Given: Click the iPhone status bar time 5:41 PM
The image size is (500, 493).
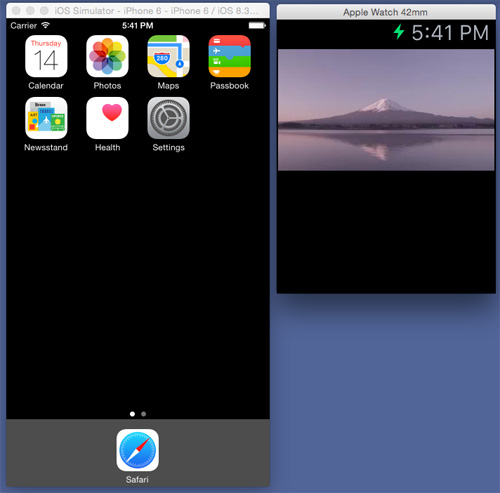Looking at the screenshot, I should (x=138, y=25).
